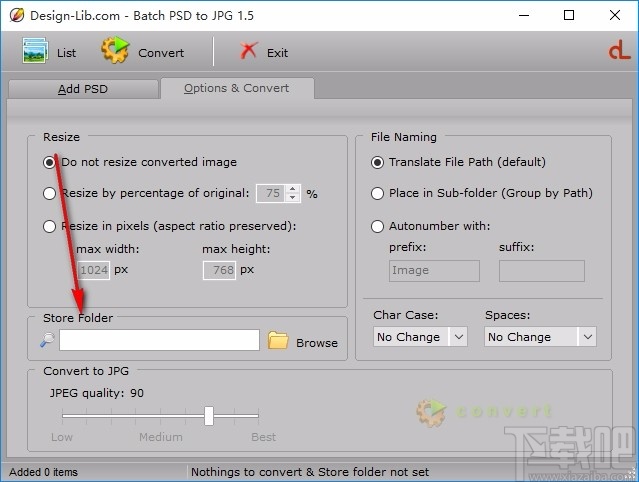
Task: Click the Convert toolbar label
Action: pos(161,53)
